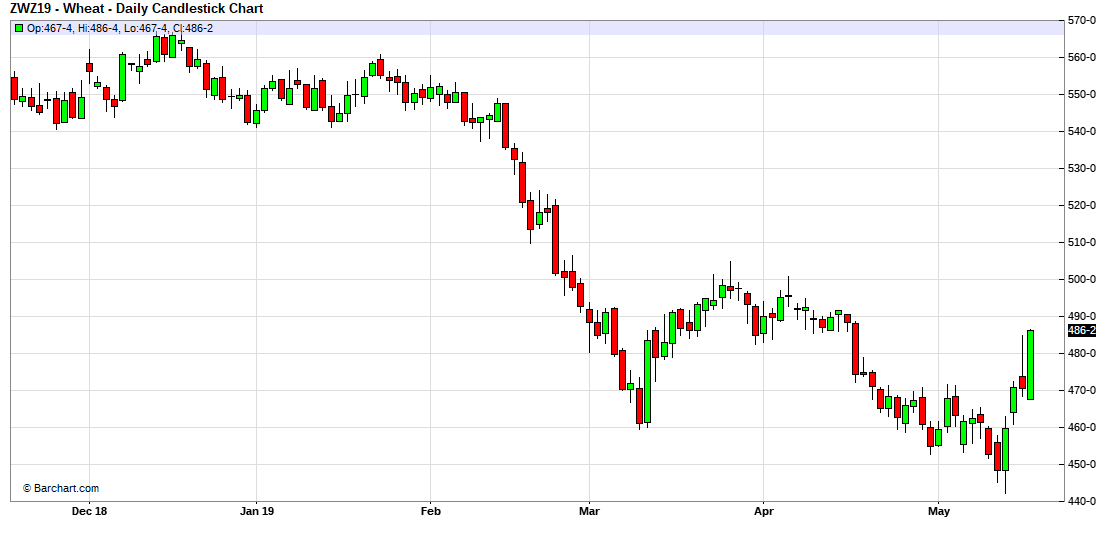Click the May candle with the lowest wick
The height and width of the screenshot is (542, 1106).
[1005, 450]
